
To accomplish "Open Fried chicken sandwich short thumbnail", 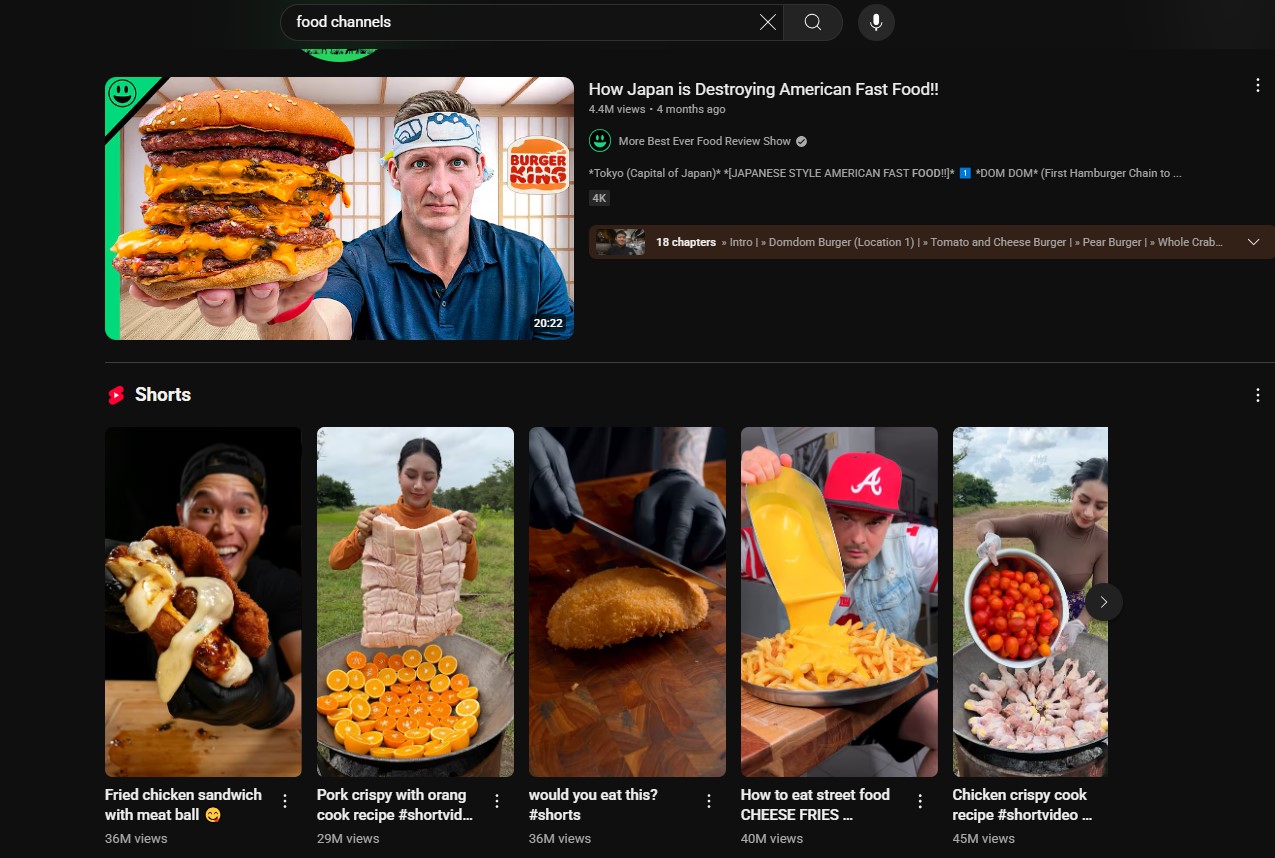I will pos(203,602).
